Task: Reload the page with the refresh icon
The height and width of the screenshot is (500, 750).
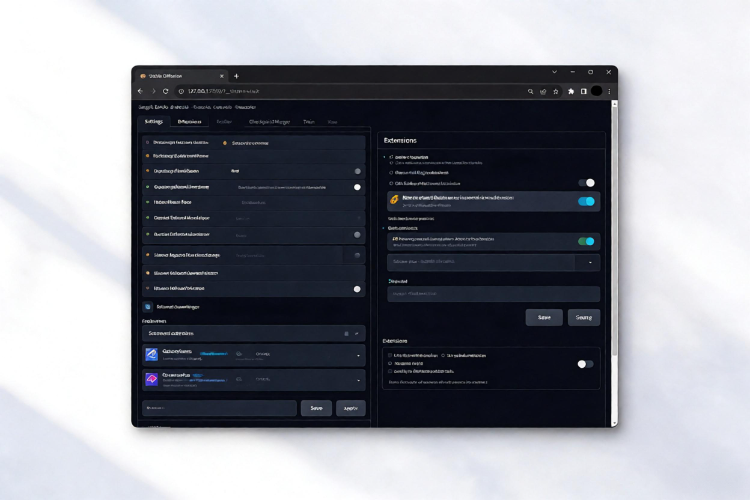Action: coord(165,91)
